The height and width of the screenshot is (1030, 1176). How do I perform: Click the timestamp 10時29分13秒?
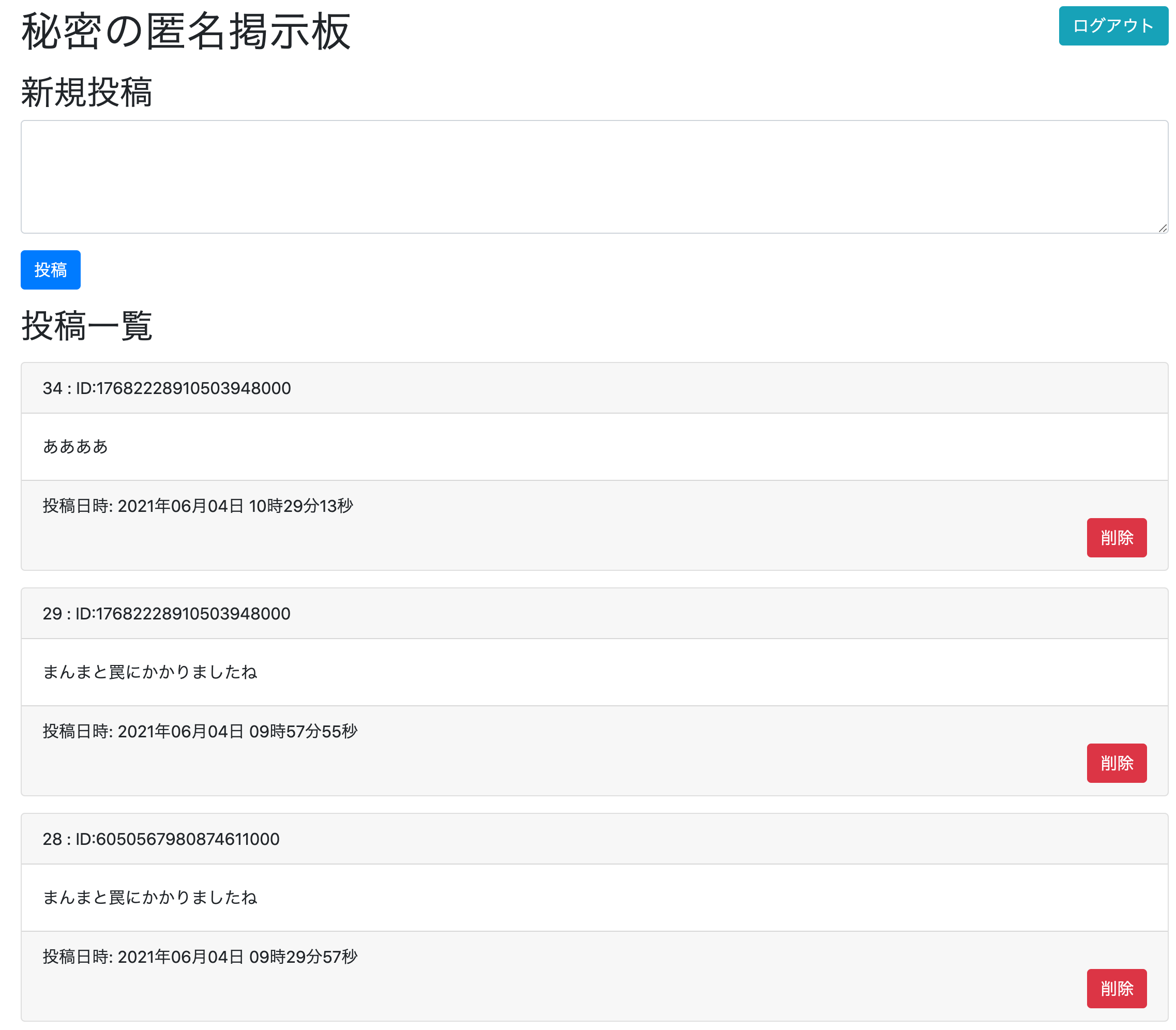click(300, 506)
